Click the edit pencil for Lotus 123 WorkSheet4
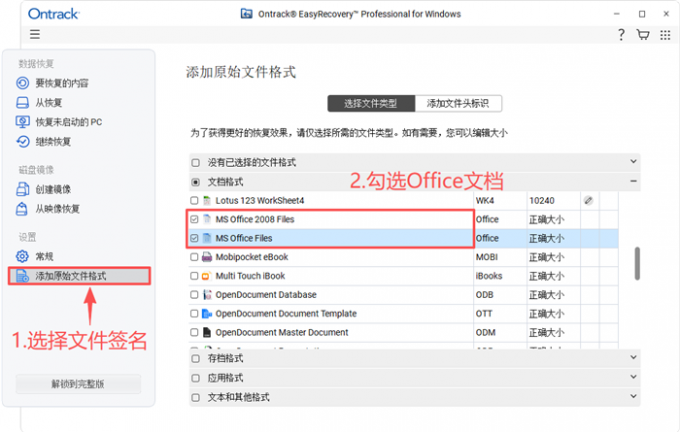This screenshot has width=680, height=432. pyautogui.click(x=588, y=200)
